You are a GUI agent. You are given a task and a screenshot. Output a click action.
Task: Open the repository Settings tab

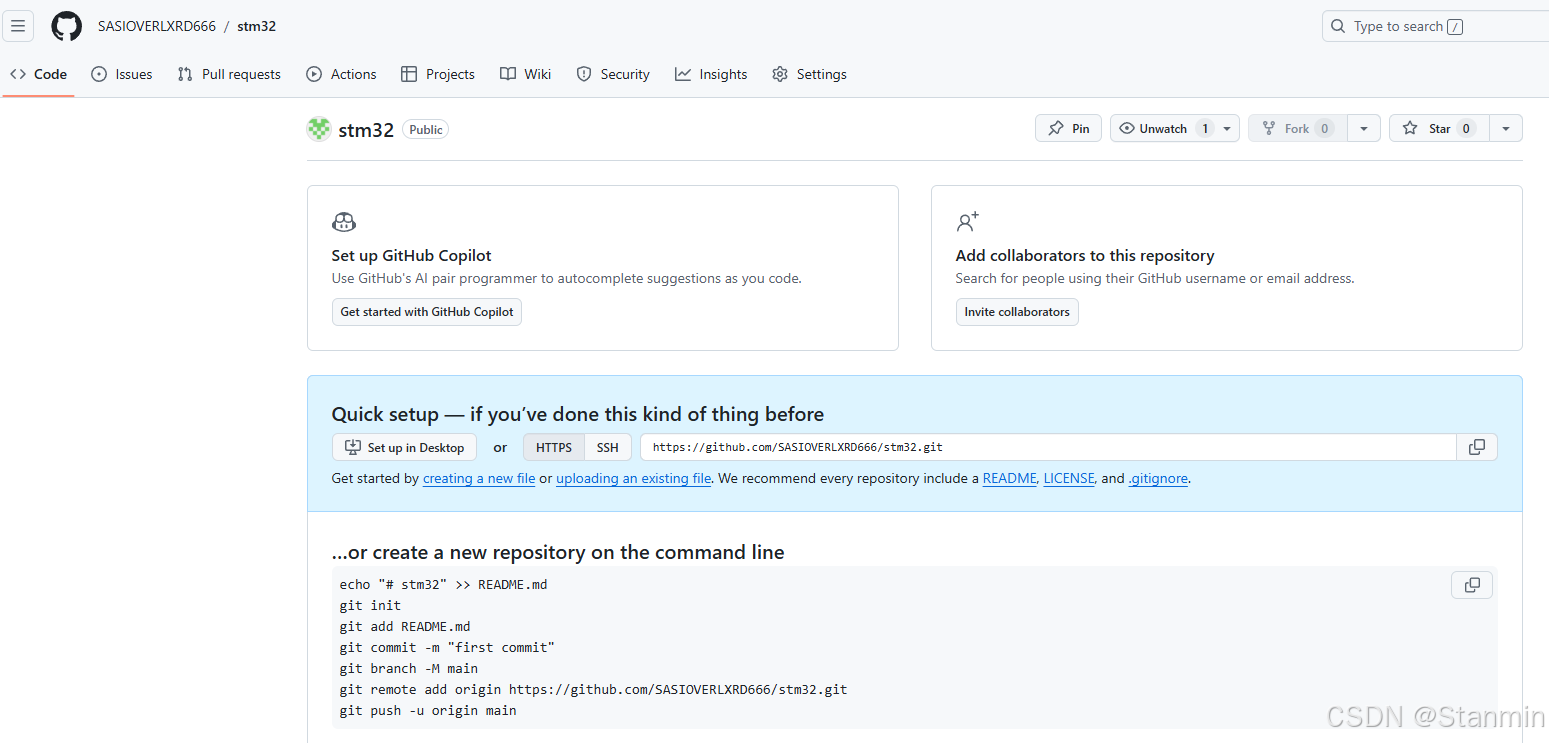(810, 74)
